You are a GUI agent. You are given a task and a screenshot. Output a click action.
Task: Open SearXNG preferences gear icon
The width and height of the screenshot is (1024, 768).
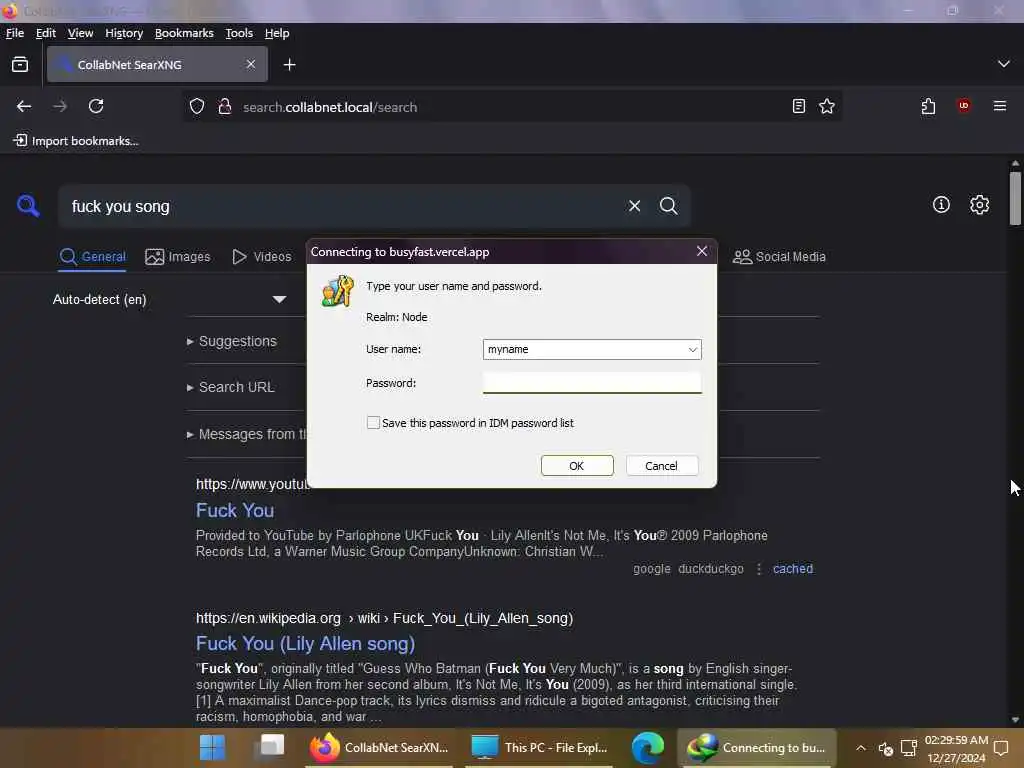tap(979, 205)
